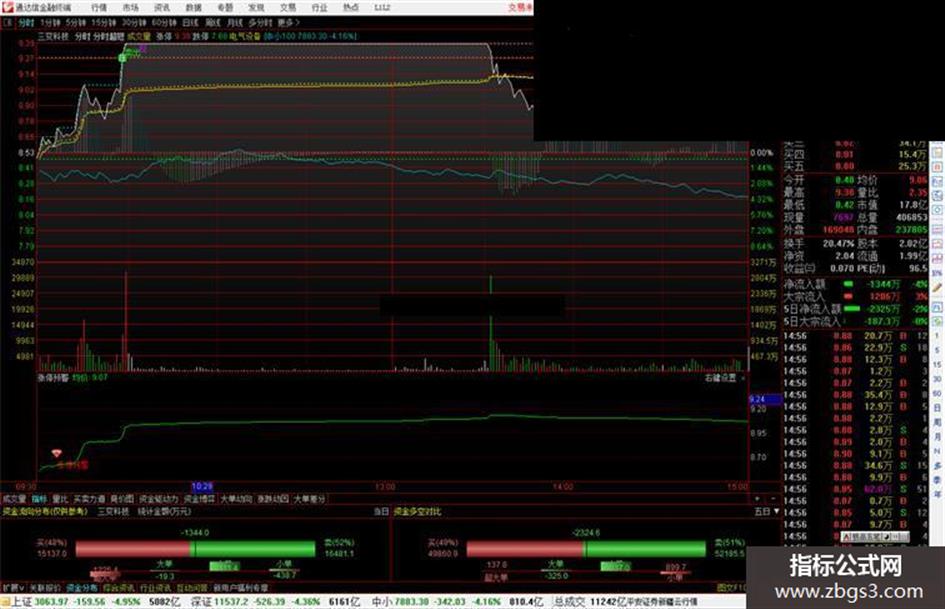
Task: Click the 9.24 highlighted price marker
Action: click(765, 399)
